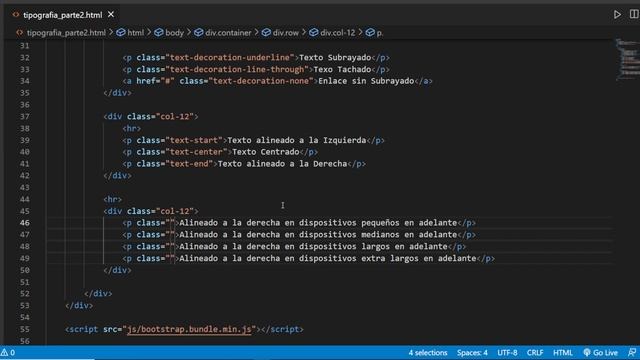
Task: Open the div.row breadcrumb
Action: coord(286,33)
